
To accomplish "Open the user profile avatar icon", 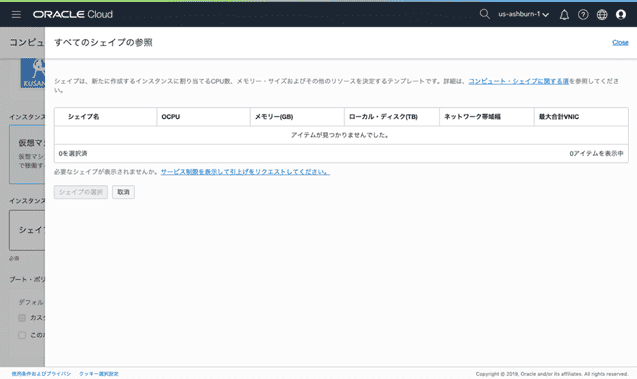I will pos(621,15).
